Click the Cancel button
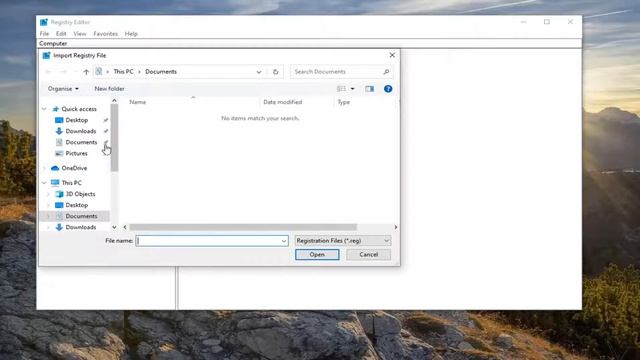Viewport: 640px width, 360px height. click(x=369, y=255)
